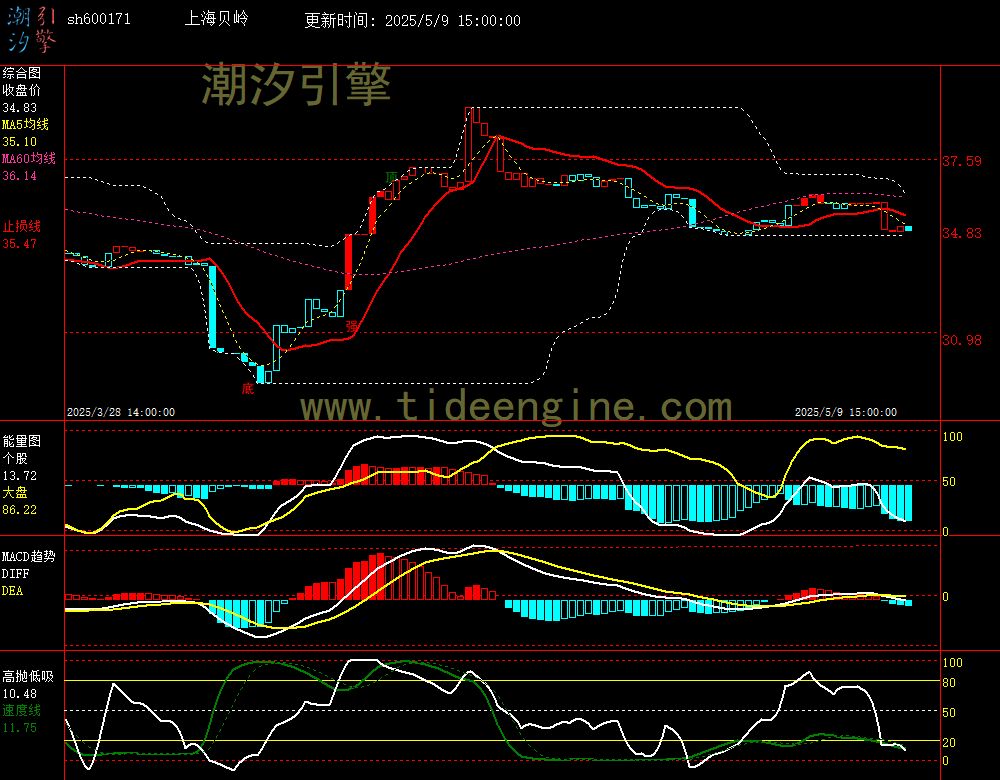Image resolution: width=1000 pixels, height=780 pixels.
Task: Select the 综合图 panel label
Action: 22,73
